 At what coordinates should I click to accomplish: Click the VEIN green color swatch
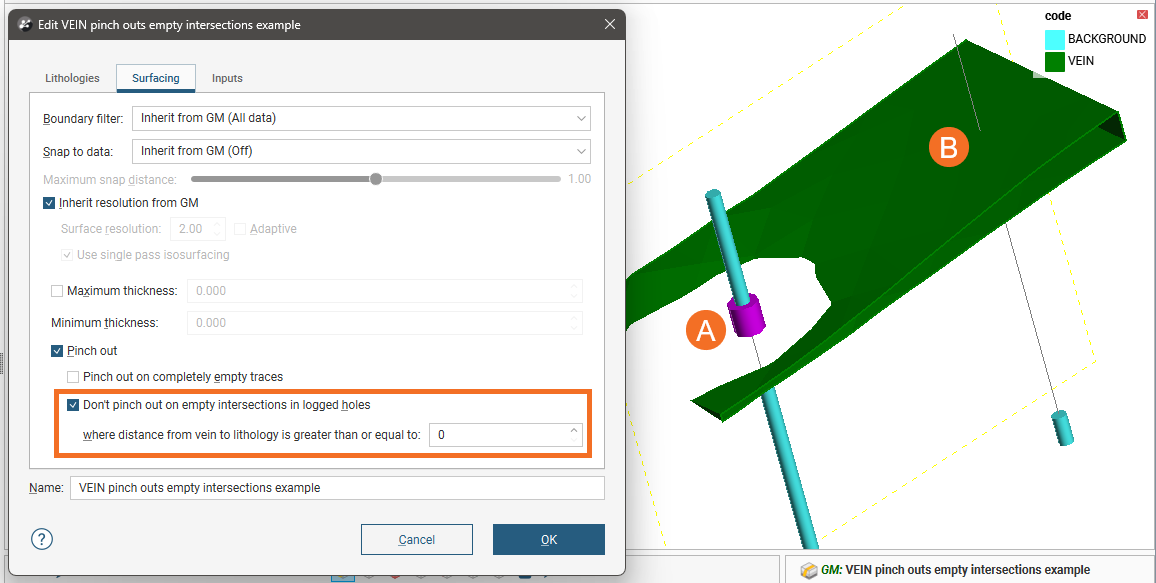point(1055,61)
